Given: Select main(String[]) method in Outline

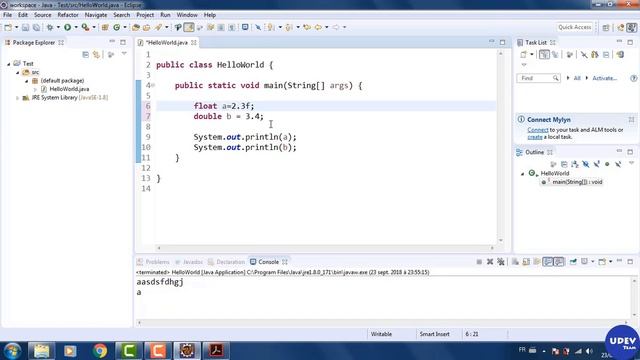Looking at the screenshot, I should (572, 182).
